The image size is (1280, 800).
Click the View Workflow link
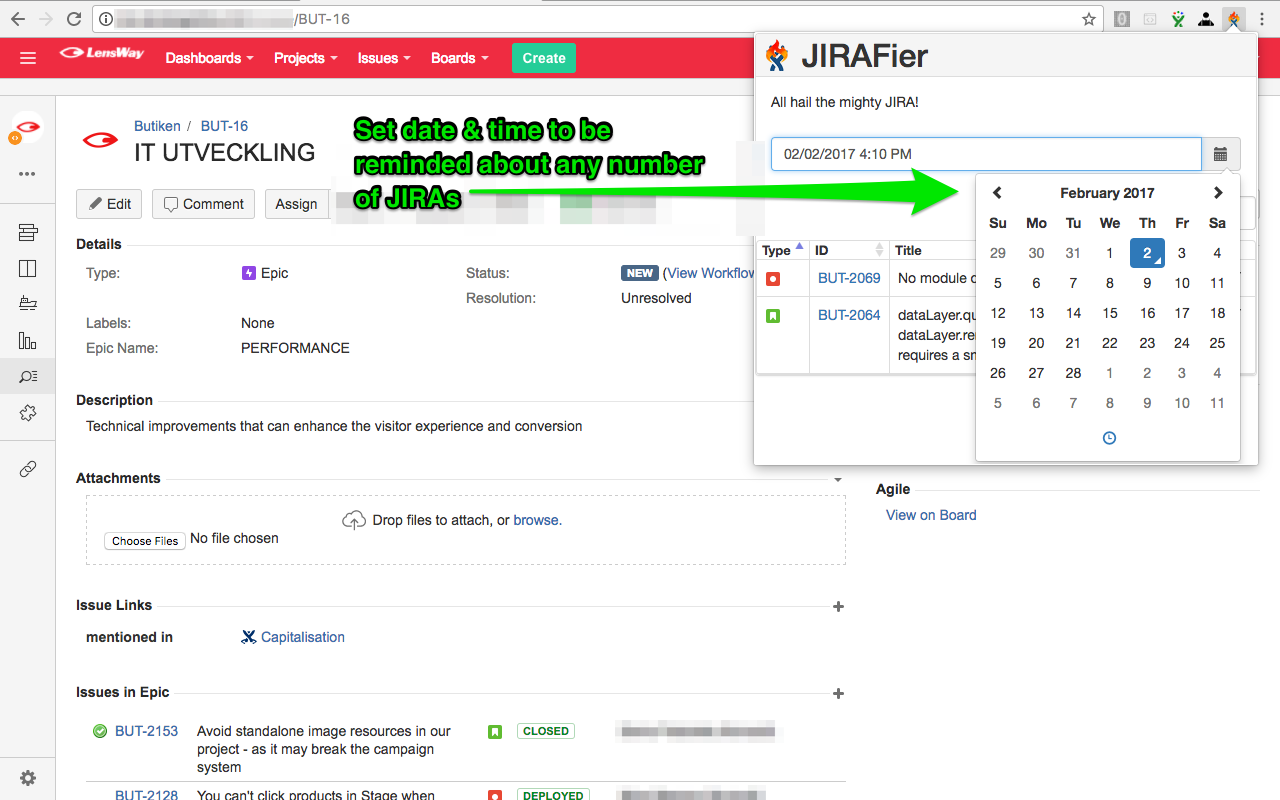coord(711,273)
